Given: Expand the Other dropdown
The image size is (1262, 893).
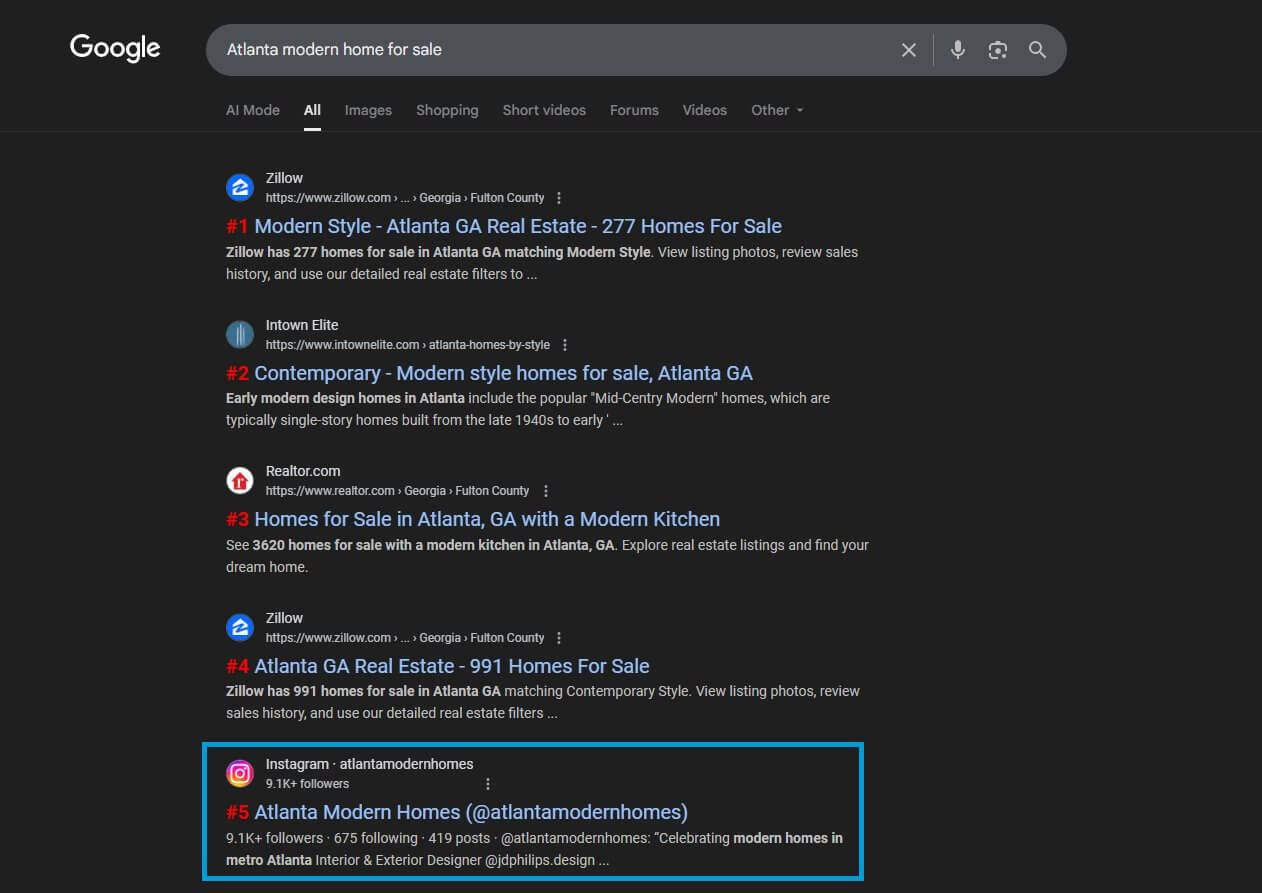Looking at the screenshot, I should [x=777, y=110].
